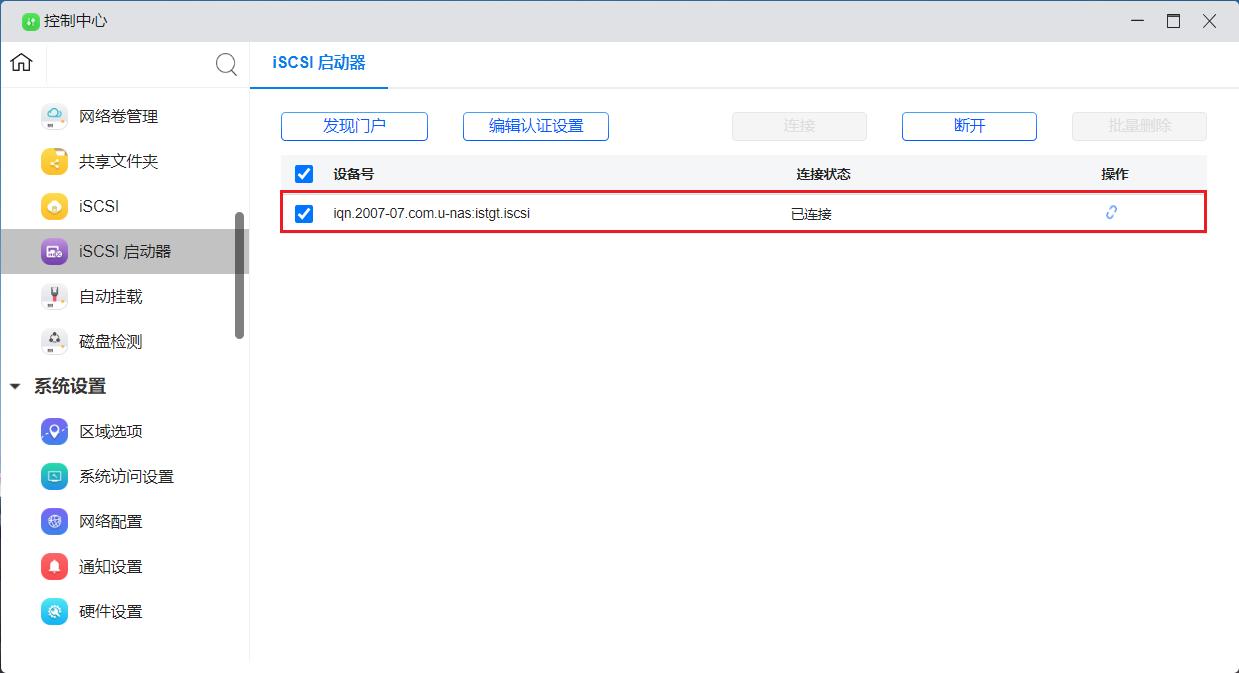1239x673 pixels.
Task: Click the reconnect icon in the 操作 column
Action: coord(1111,213)
